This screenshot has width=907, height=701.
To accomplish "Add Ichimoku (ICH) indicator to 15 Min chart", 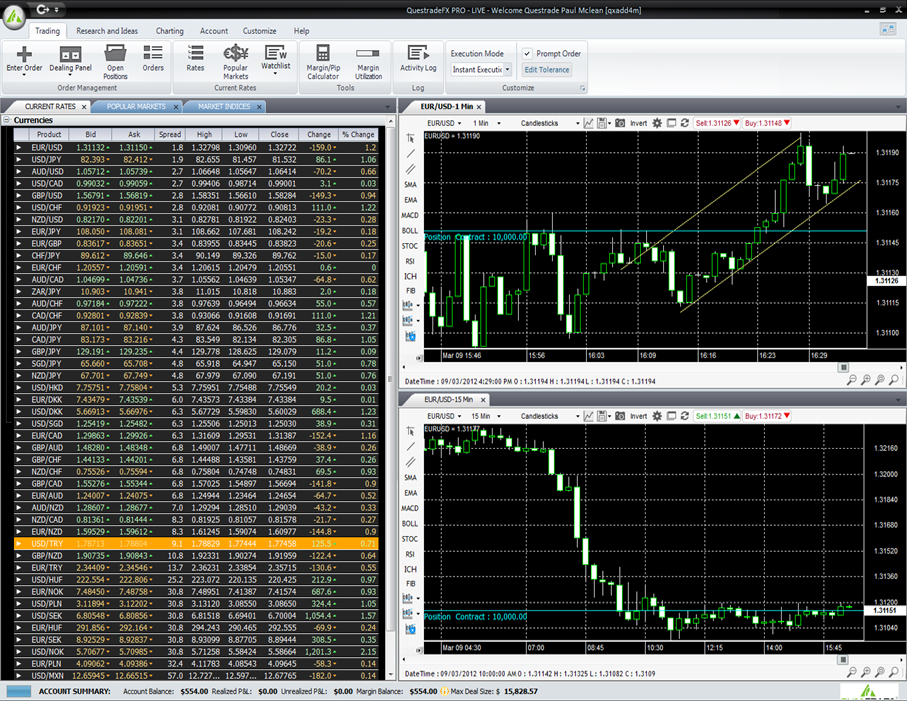I will pos(410,569).
